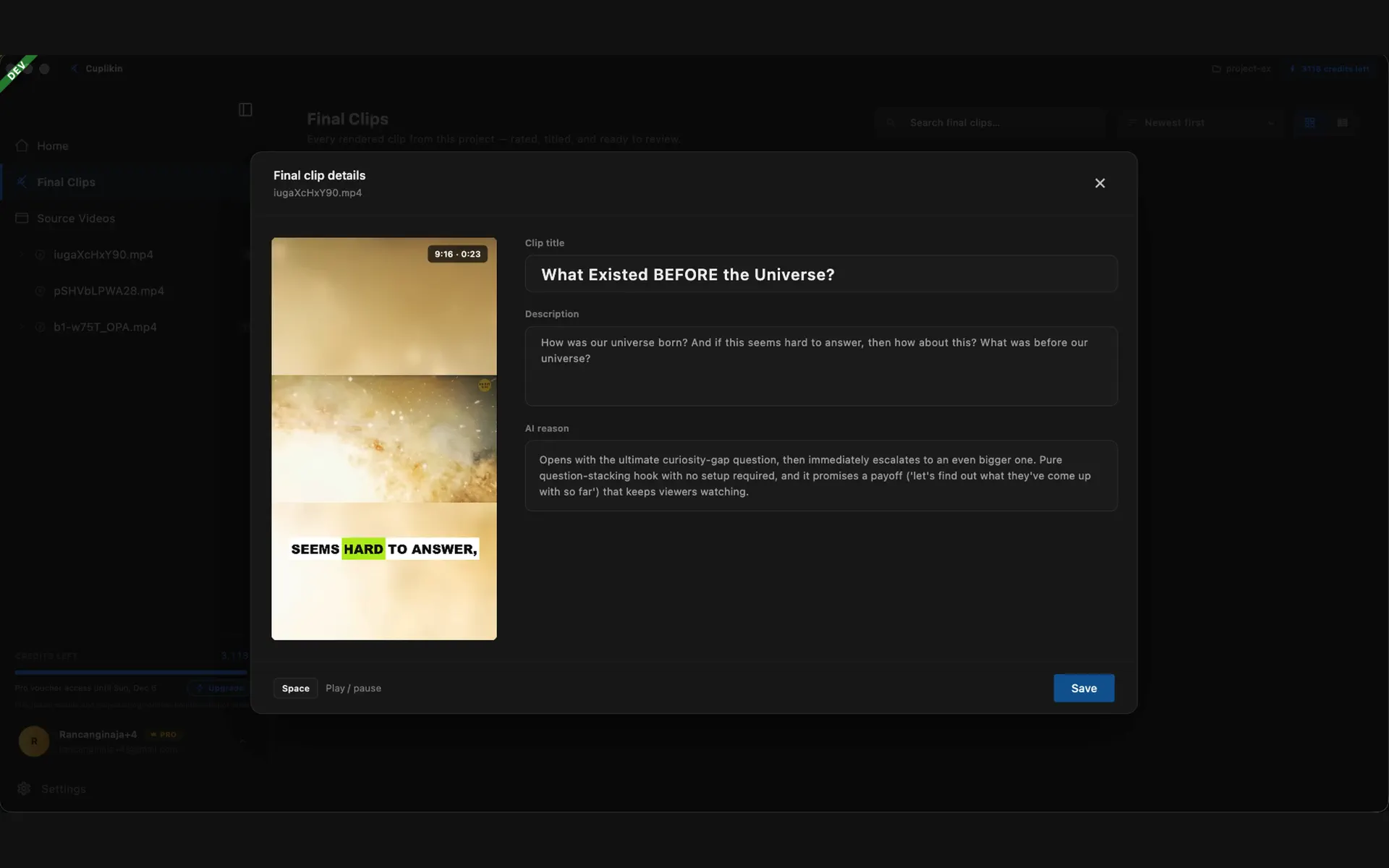Click the Final clip details dialog title
This screenshot has width=1389, height=868.
(319, 175)
